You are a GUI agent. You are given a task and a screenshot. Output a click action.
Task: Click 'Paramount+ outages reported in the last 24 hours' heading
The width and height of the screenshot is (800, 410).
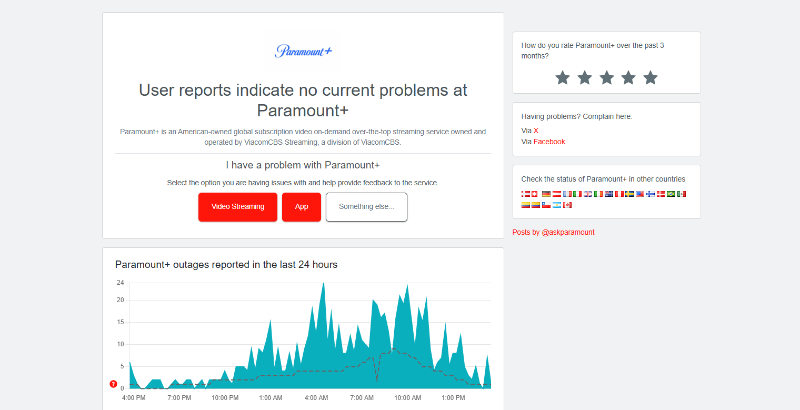tap(227, 265)
